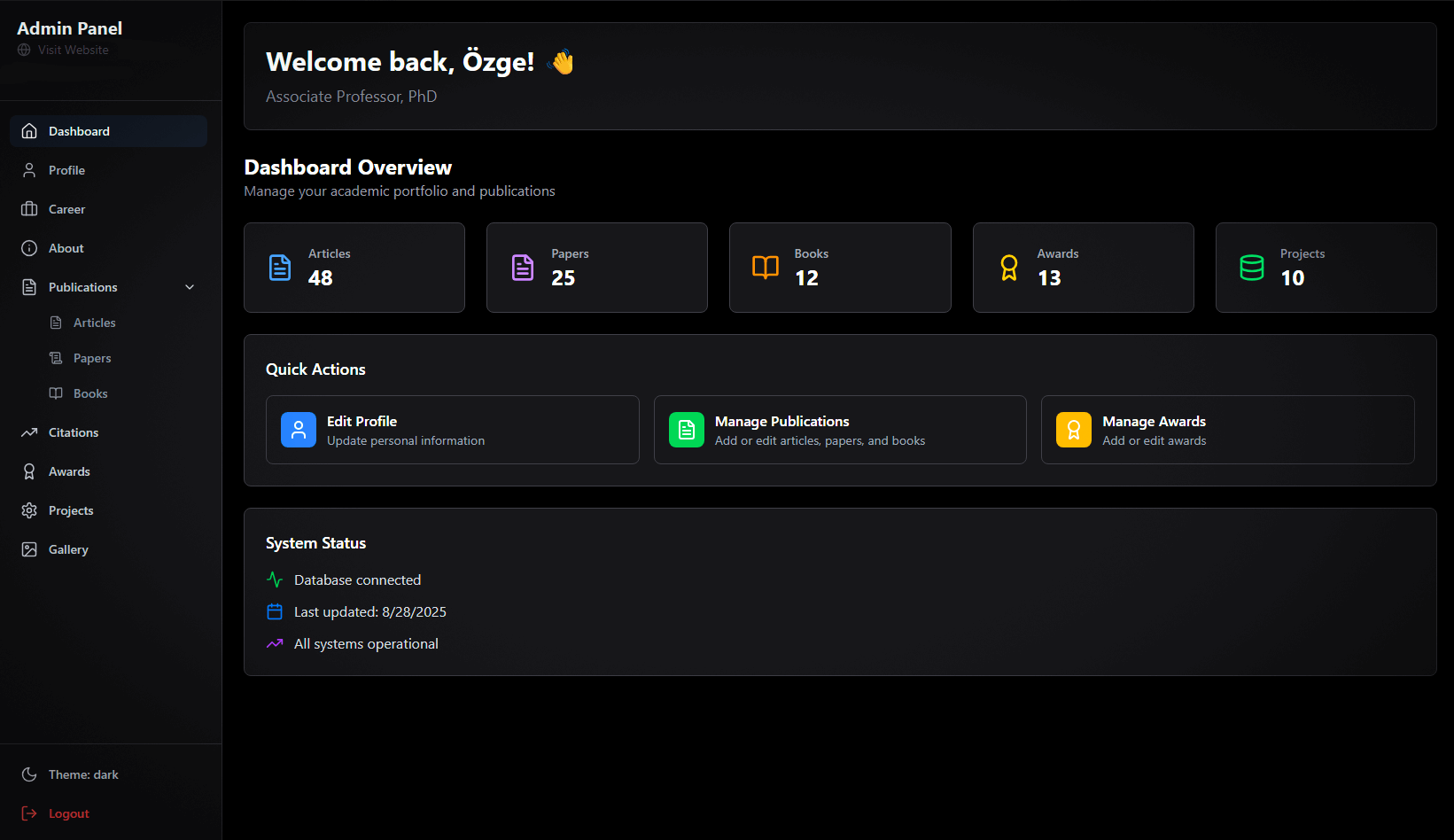Click the globe icon next to Visit Website
Image resolution: width=1454 pixels, height=840 pixels.
click(x=24, y=50)
